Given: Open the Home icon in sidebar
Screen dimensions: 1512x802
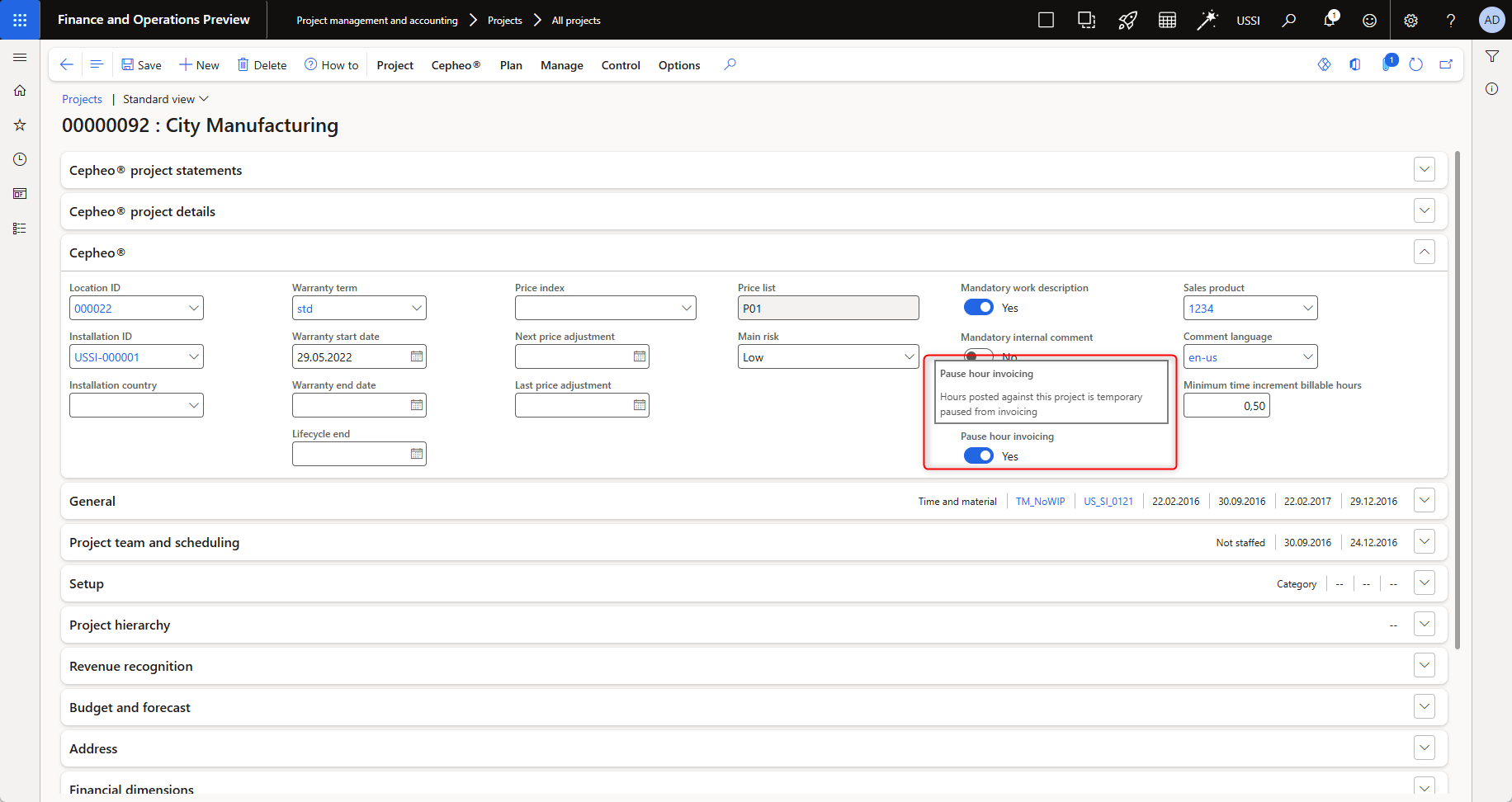Looking at the screenshot, I should [x=20, y=91].
